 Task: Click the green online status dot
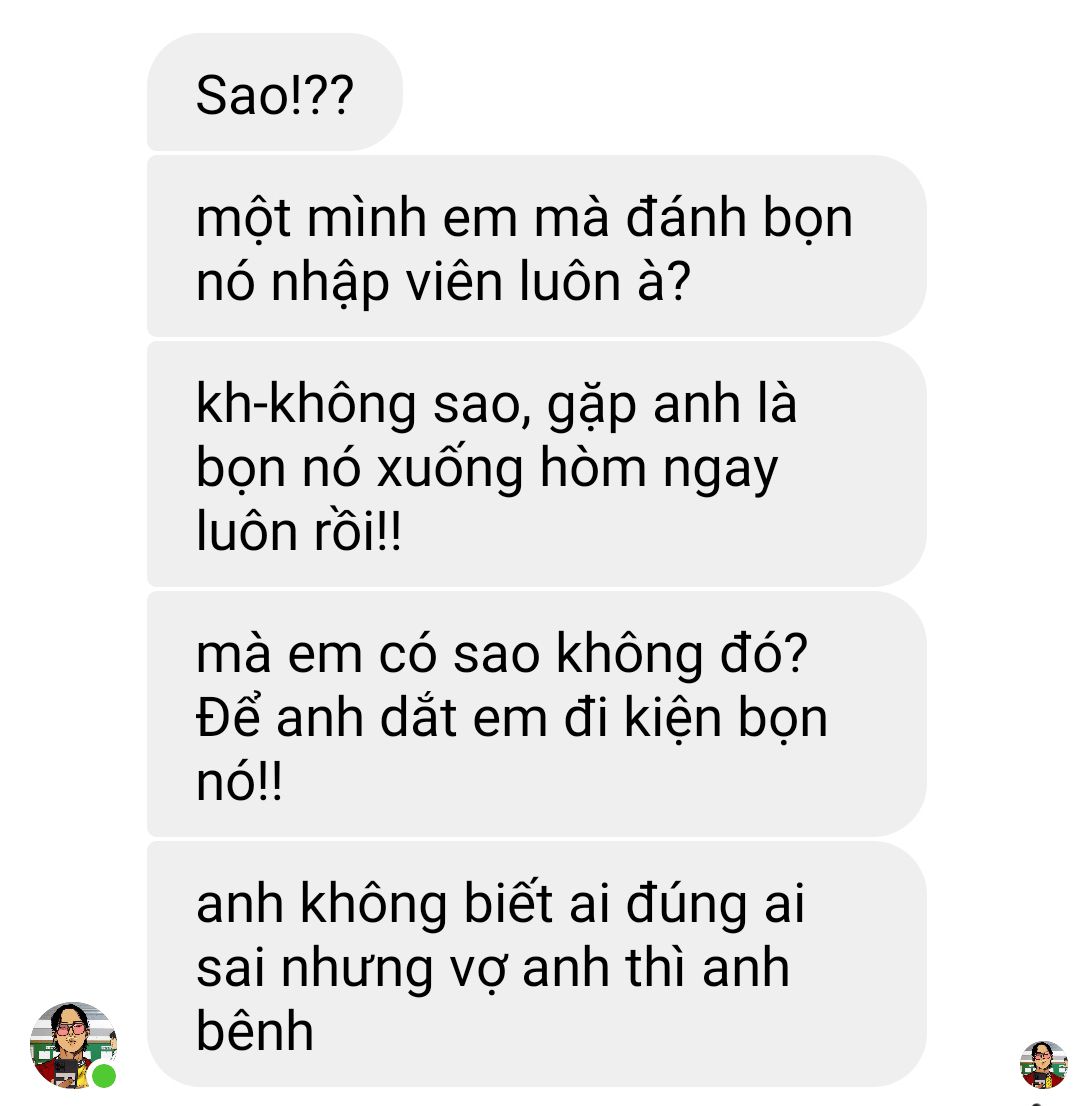(104, 1076)
